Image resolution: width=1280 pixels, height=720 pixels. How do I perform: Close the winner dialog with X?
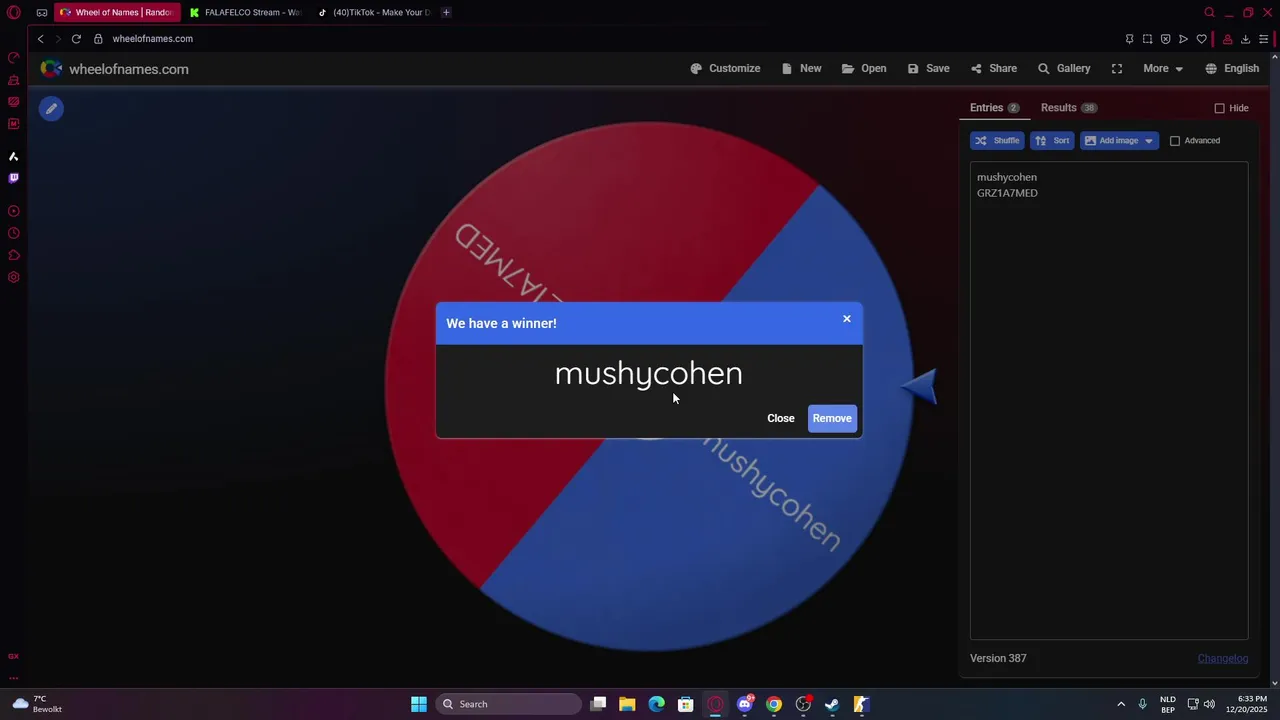click(847, 319)
